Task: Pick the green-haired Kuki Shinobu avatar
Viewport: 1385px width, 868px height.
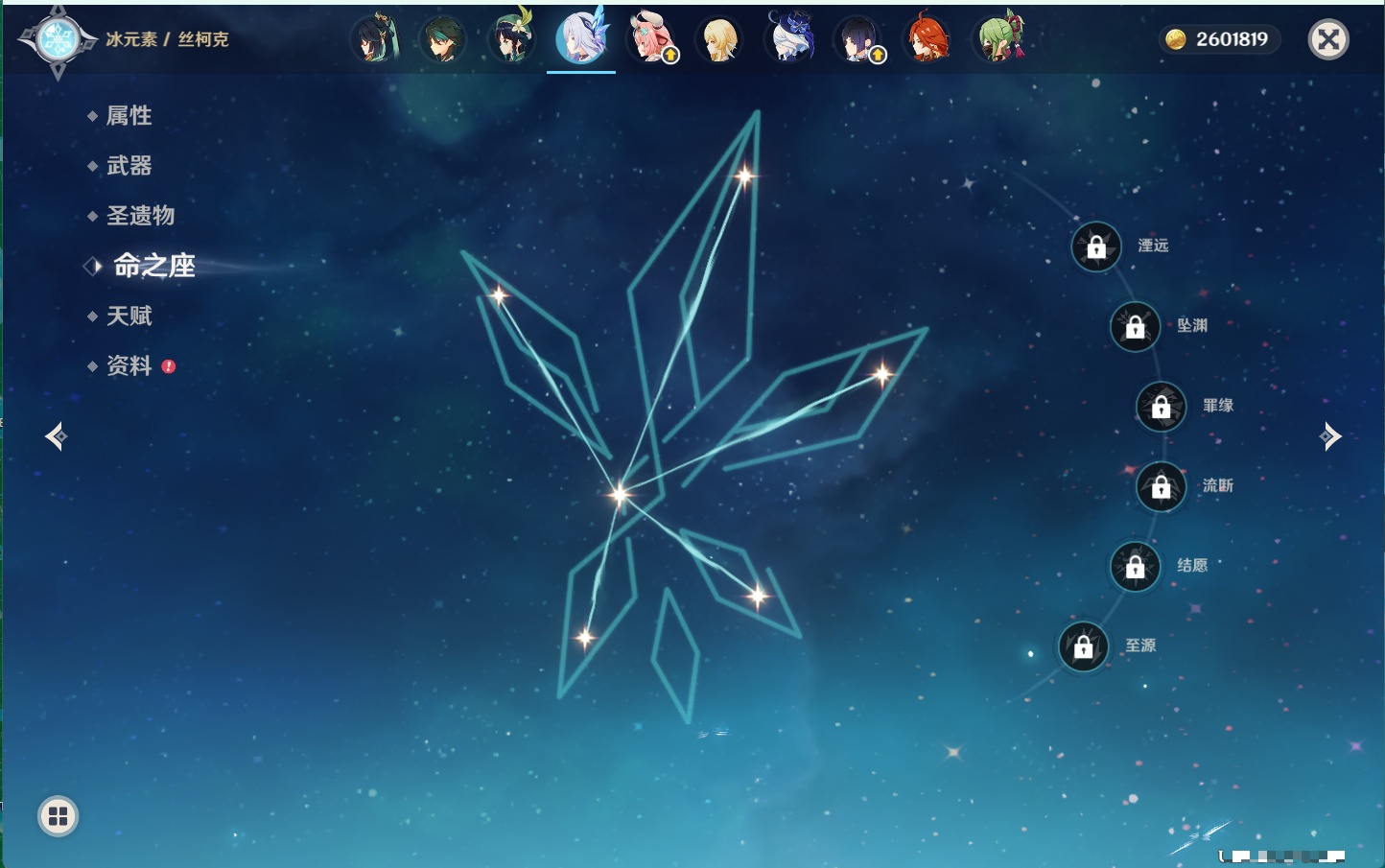Action: [998, 39]
